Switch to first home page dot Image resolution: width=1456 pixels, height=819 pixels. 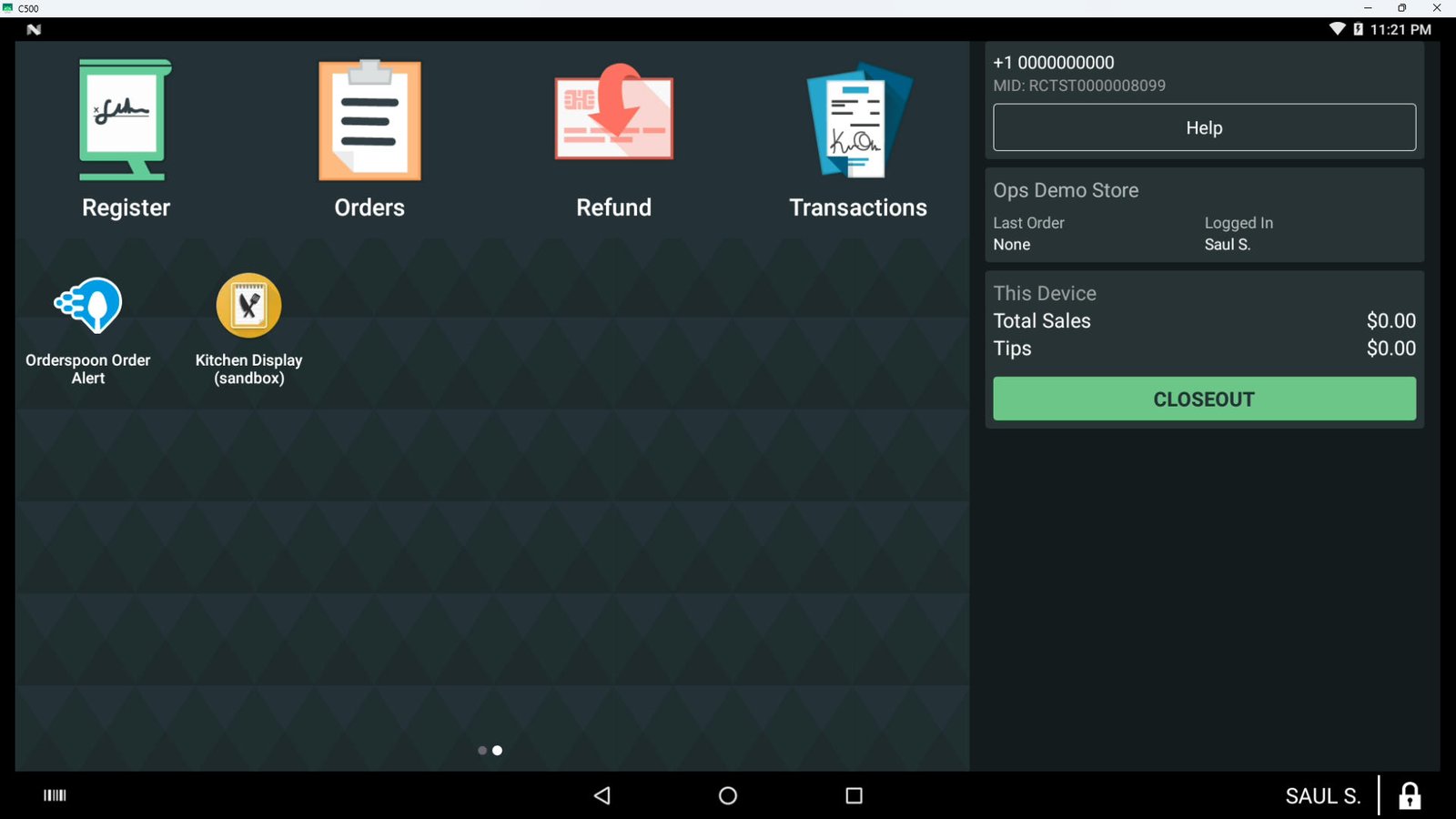[x=482, y=751]
